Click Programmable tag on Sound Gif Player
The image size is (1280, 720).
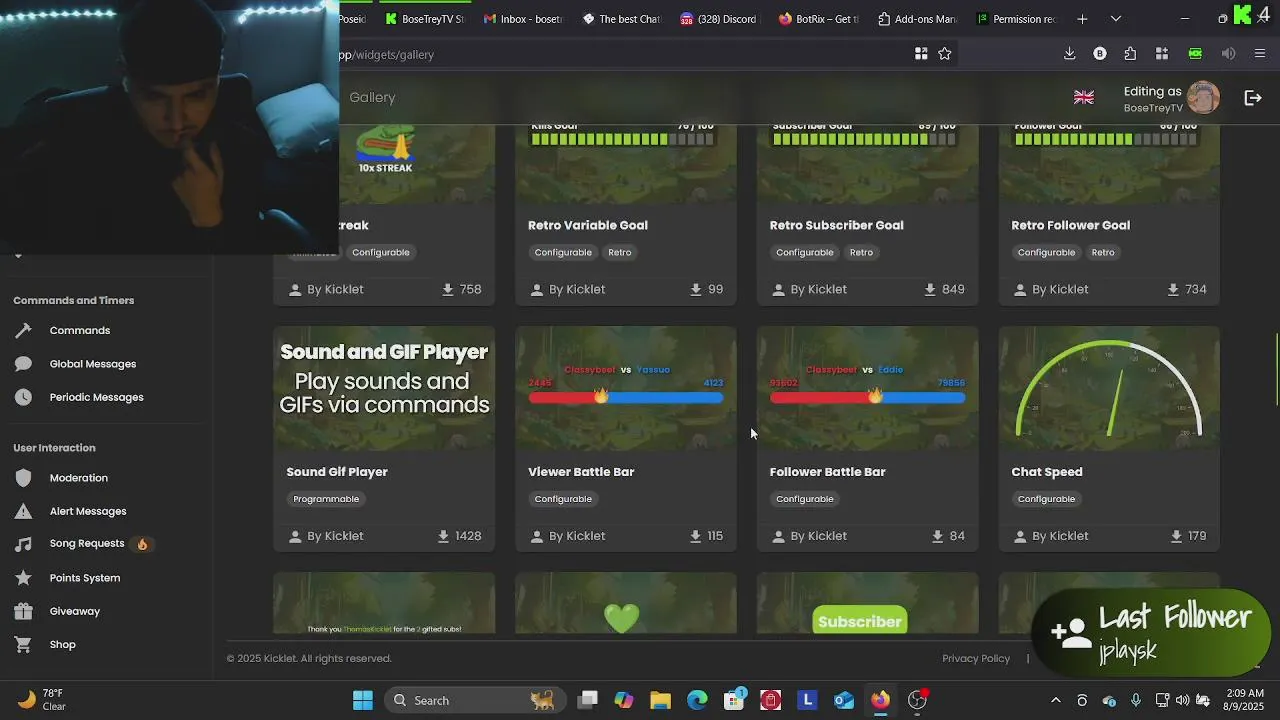click(x=326, y=499)
